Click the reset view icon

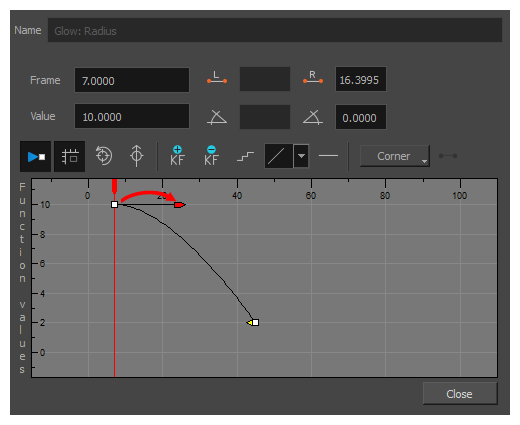click(104, 155)
